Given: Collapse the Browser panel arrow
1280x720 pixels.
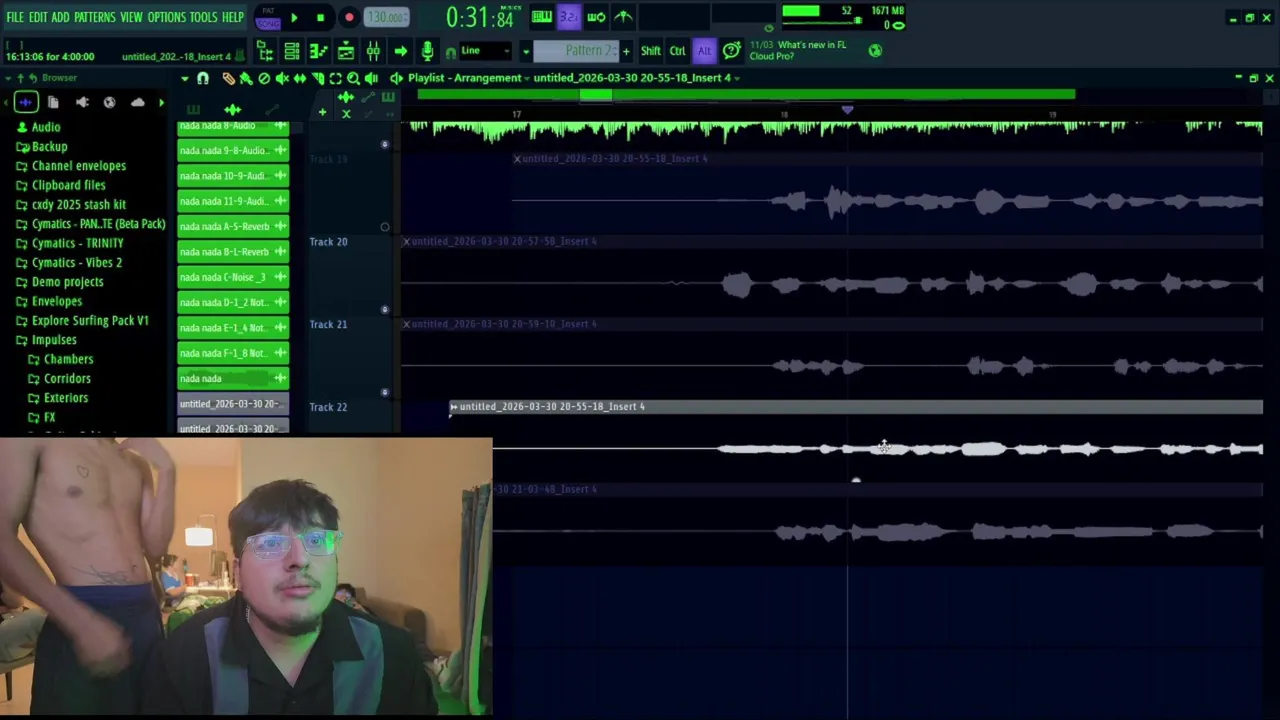Looking at the screenshot, I should (9, 78).
